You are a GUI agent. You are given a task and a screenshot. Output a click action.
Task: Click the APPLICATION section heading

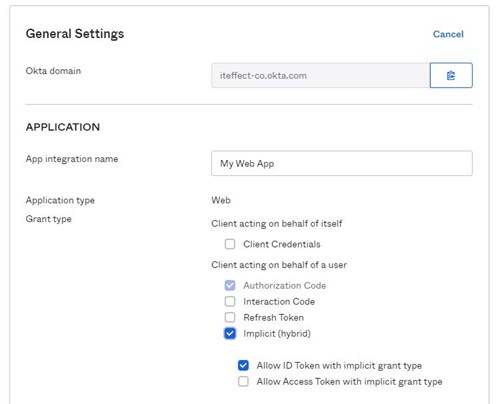click(63, 127)
